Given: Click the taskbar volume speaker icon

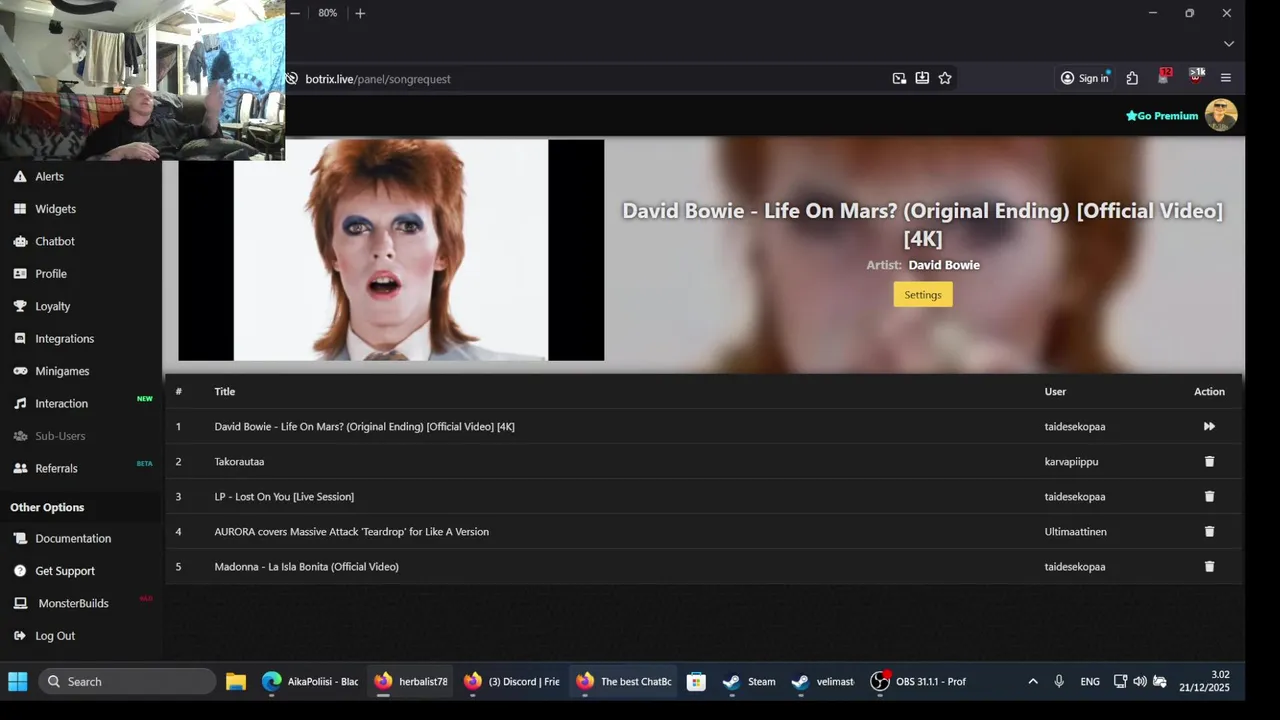Looking at the screenshot, I should click(1140, 681).
